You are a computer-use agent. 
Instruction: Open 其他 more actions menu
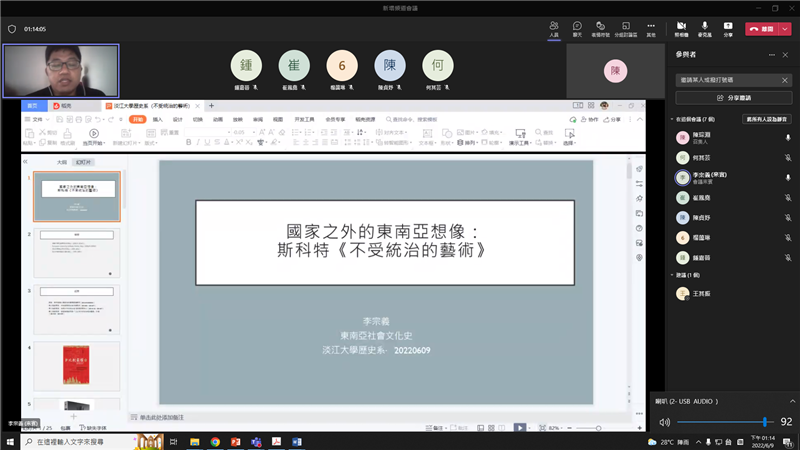tap(651, 25)
